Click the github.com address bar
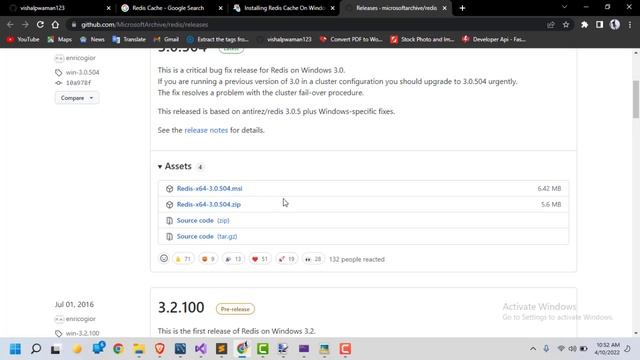This screenshot has height=360, width=640. tap(306, 24)
